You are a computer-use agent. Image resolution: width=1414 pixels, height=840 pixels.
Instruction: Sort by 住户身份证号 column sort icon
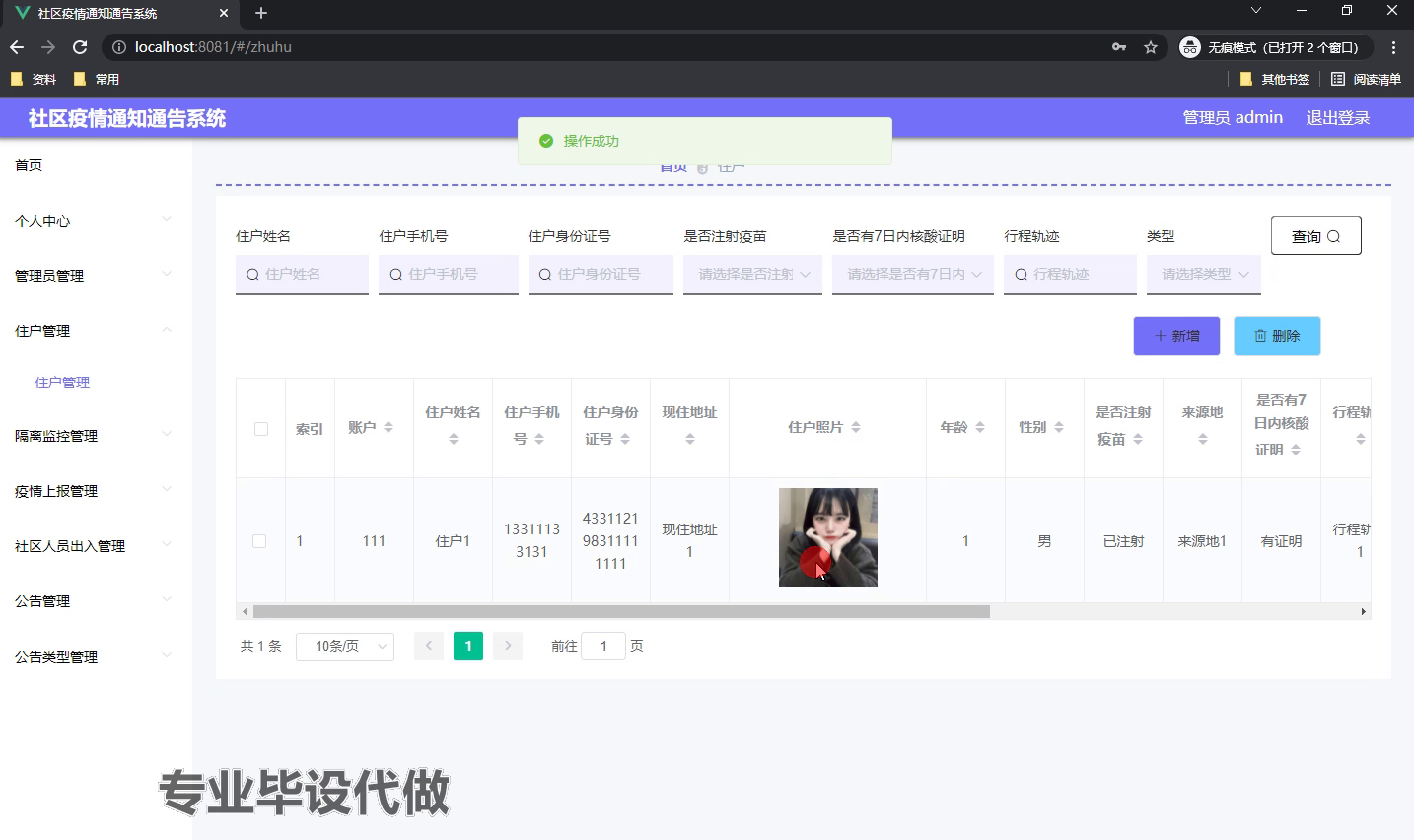(x=625, y=439)
